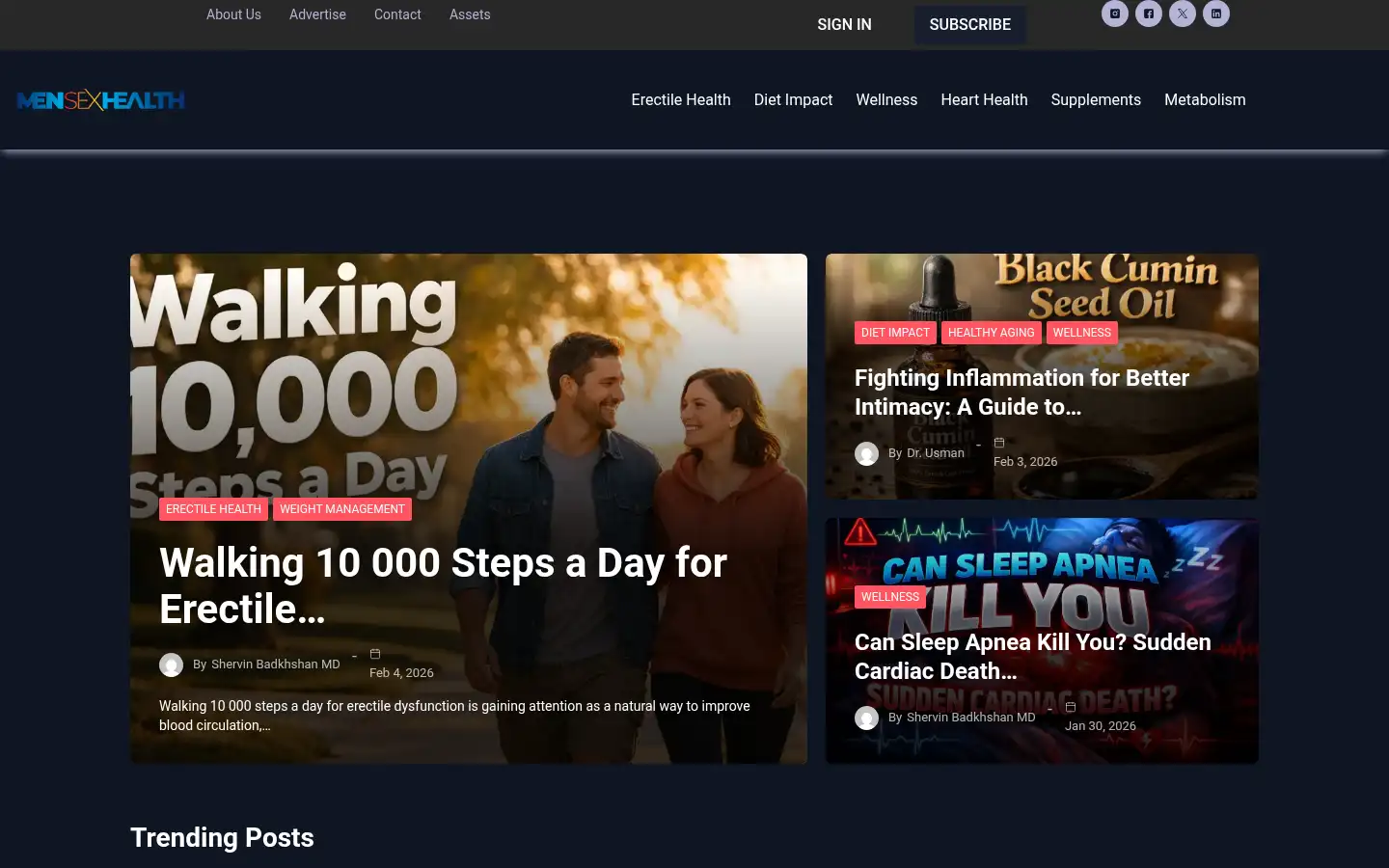This screenshot has height=868, width=1389.
Task: Click the author avatar on Sleep Apnea card
Action: click(x=866, y=718)
